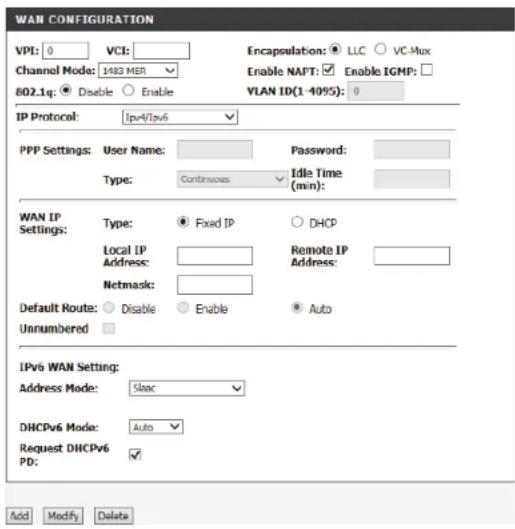The height and width of the screenshot is (529, 515).
Task: Click the PPP Password field
Action: coord(411,149)
